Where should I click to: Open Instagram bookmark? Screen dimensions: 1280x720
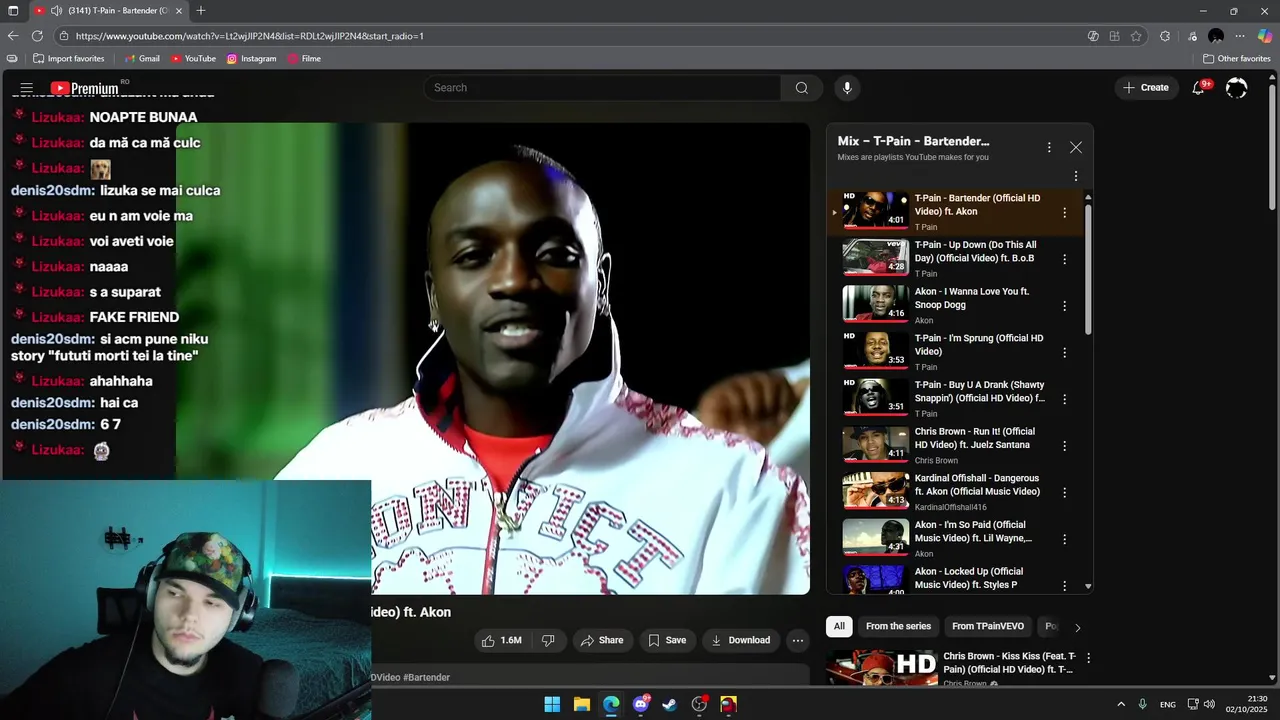(251, 59)
